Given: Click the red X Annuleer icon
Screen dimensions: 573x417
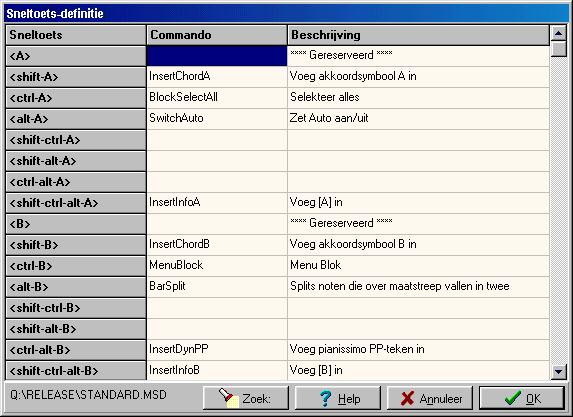Looking at the screenshot, I should coord(407,398).
